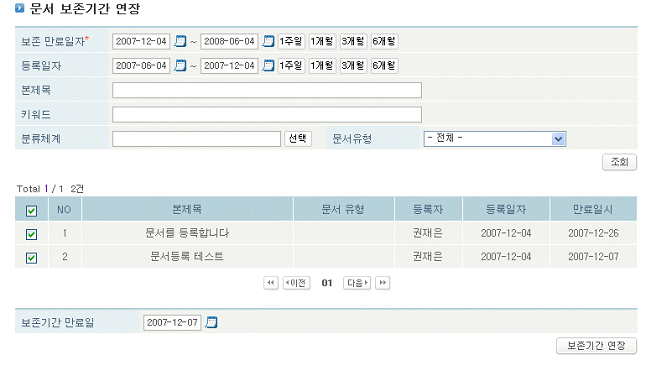This screenshot has height=376, width=646.
Task: Open document titled 문서를 등록합니다
Action: pyautogui.click(x=187, y=233)
